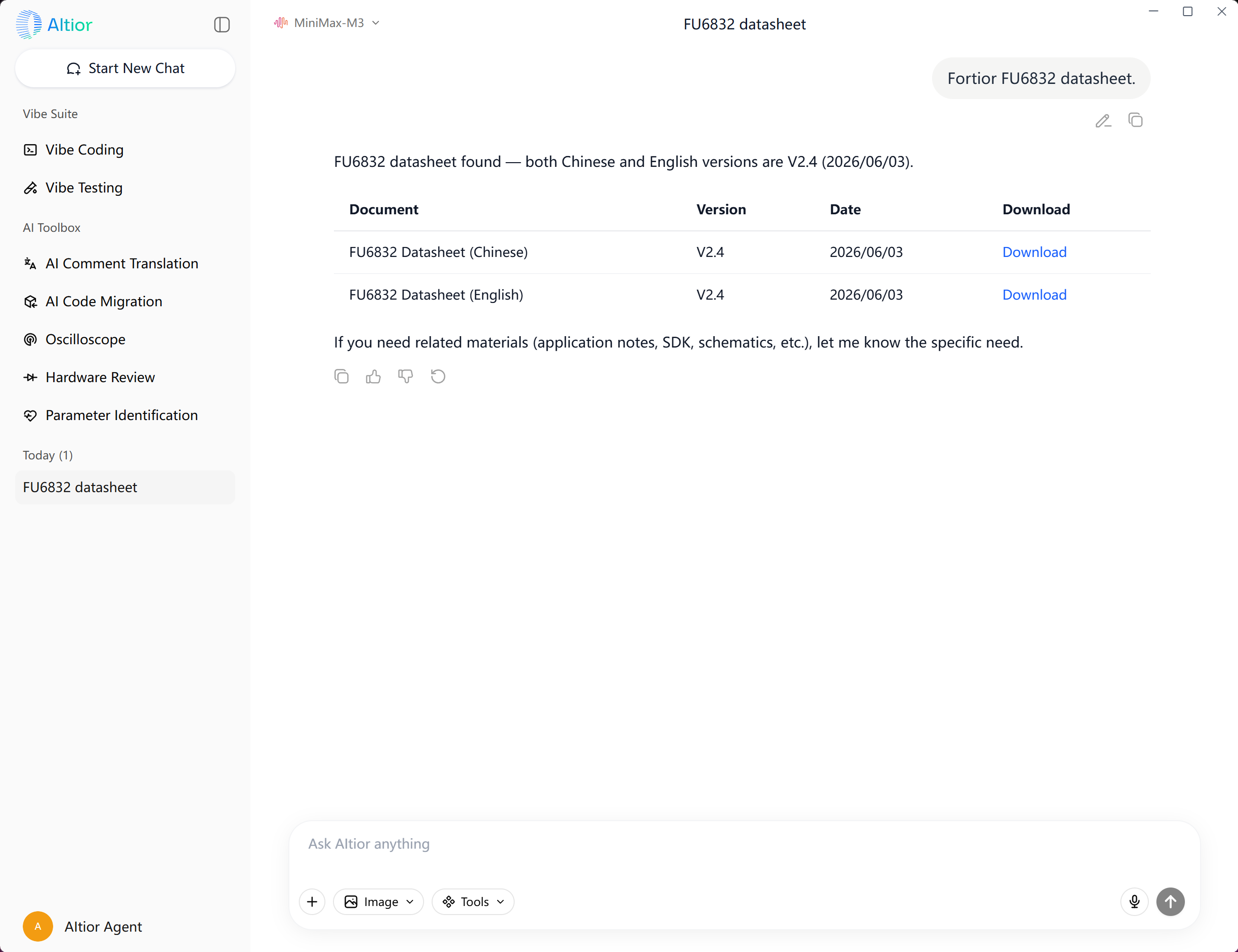Click the Parameter Identification icon
Image resolution: width=1238 pixels, height=952 pixels.
(30, 415)
